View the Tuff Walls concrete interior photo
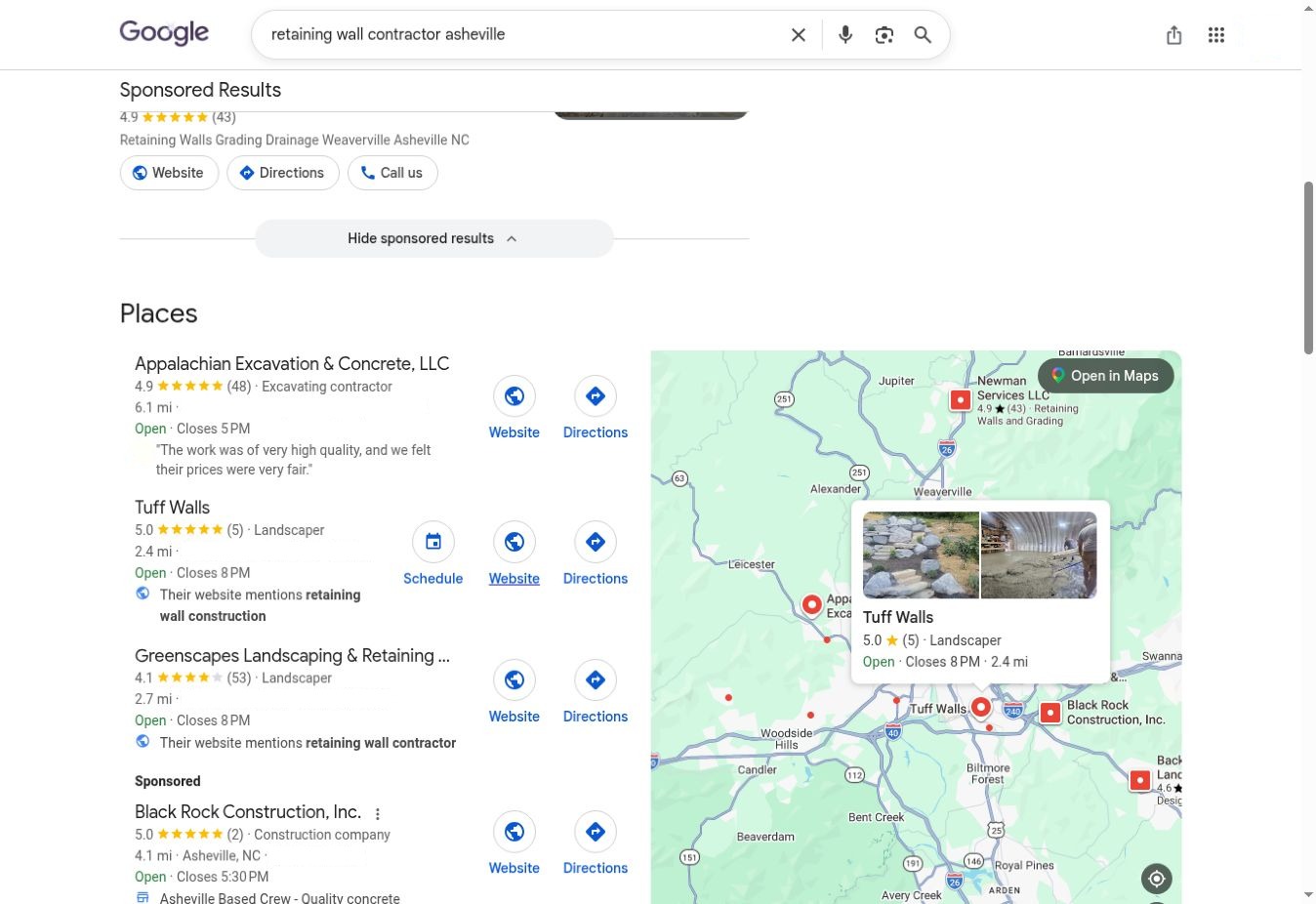Image resolution: width=1316 pixels, height=904 pixels. [1039, 555]
